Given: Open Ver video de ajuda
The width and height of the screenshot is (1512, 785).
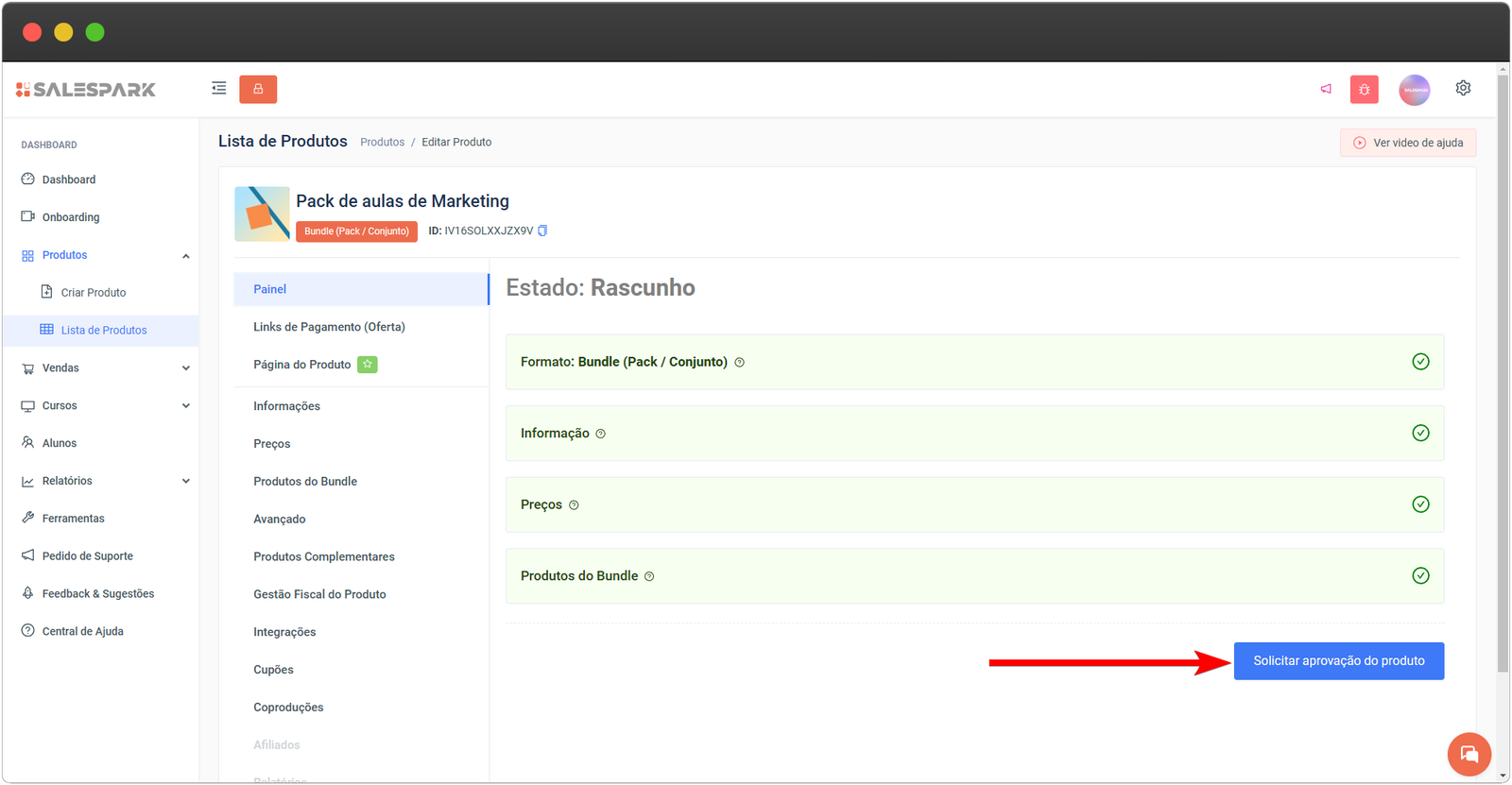Looking at the screenshot, I should tap(1407, 143).
